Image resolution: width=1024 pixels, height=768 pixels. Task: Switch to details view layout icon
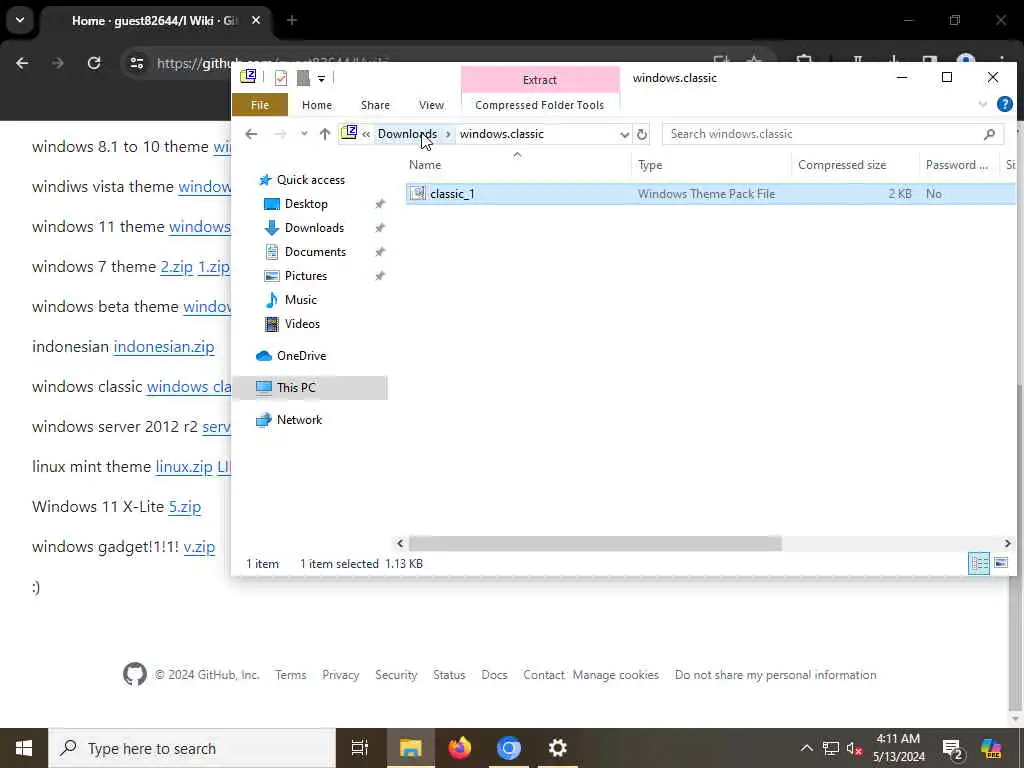click(x=978, y=563)
